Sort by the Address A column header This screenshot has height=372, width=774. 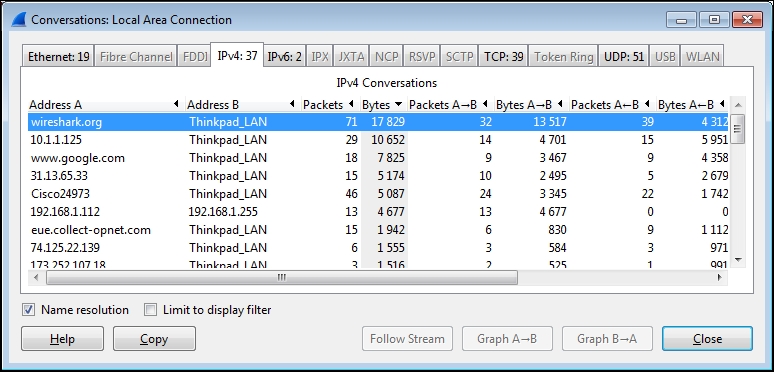click(x=105, y=105)
